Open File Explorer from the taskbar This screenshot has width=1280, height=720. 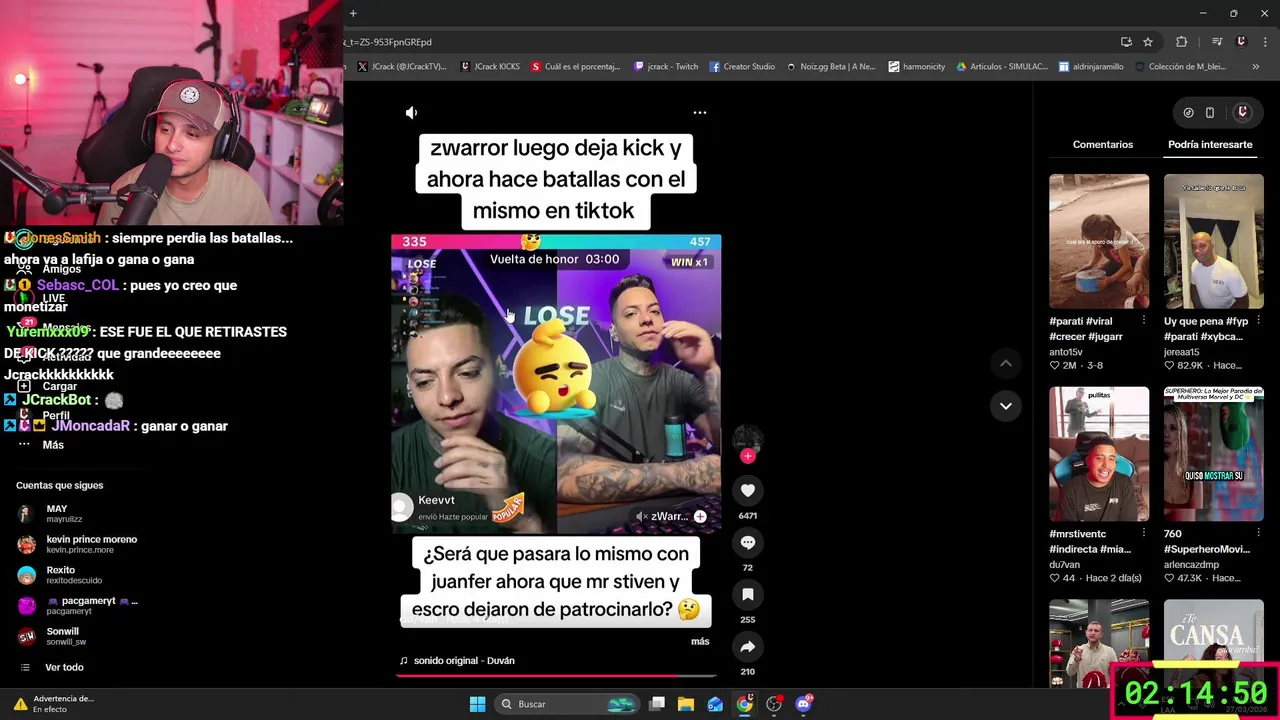686,704
